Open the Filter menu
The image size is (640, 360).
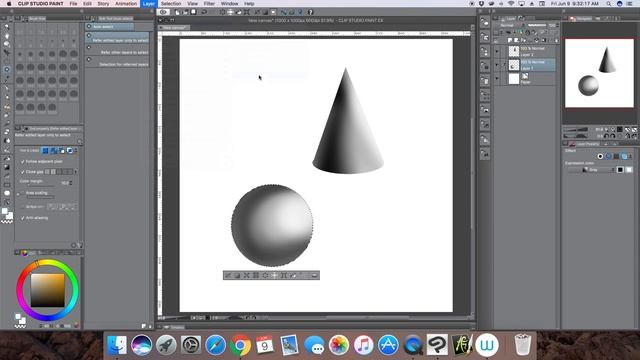209,4
